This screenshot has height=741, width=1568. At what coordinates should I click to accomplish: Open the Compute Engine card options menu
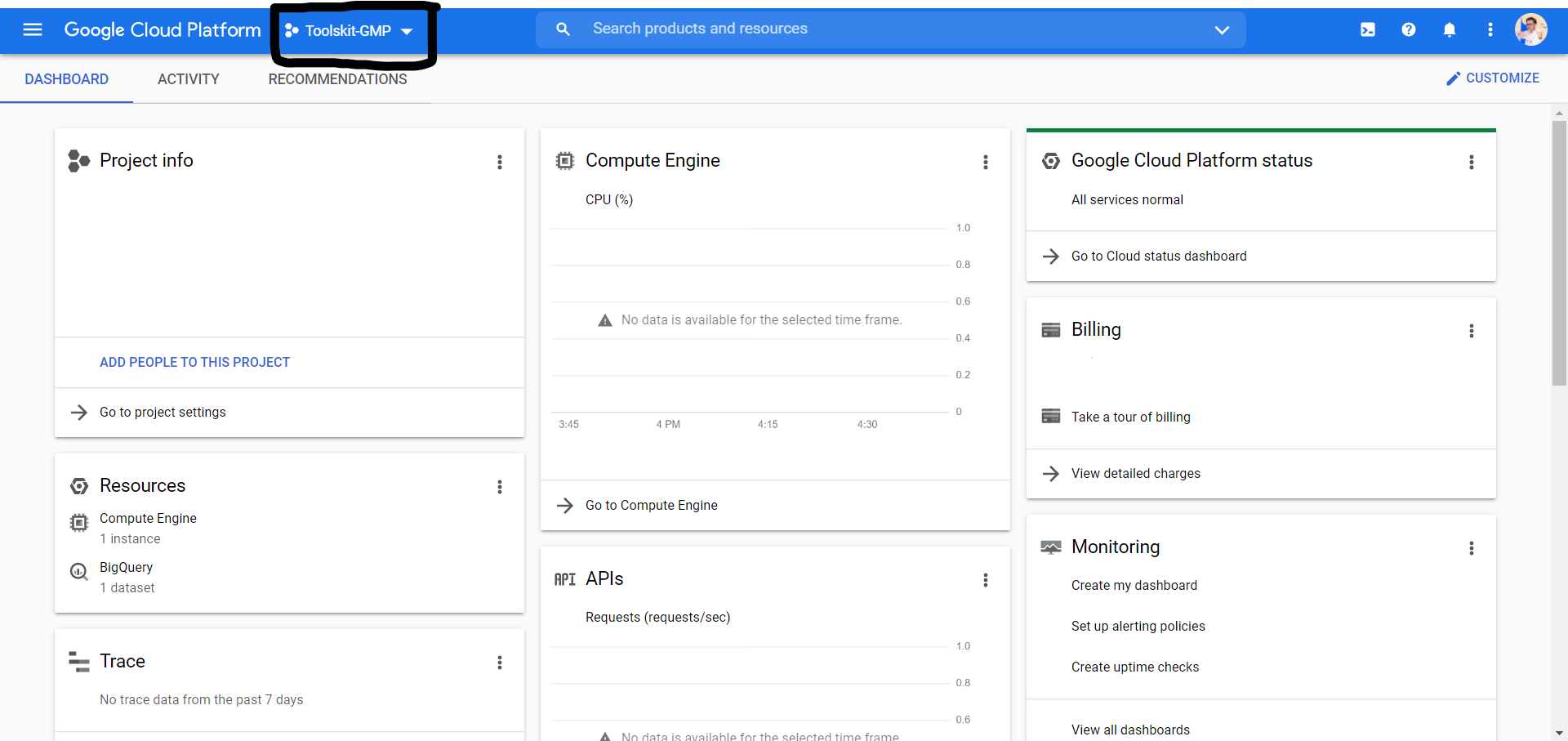tap(986, 162)
